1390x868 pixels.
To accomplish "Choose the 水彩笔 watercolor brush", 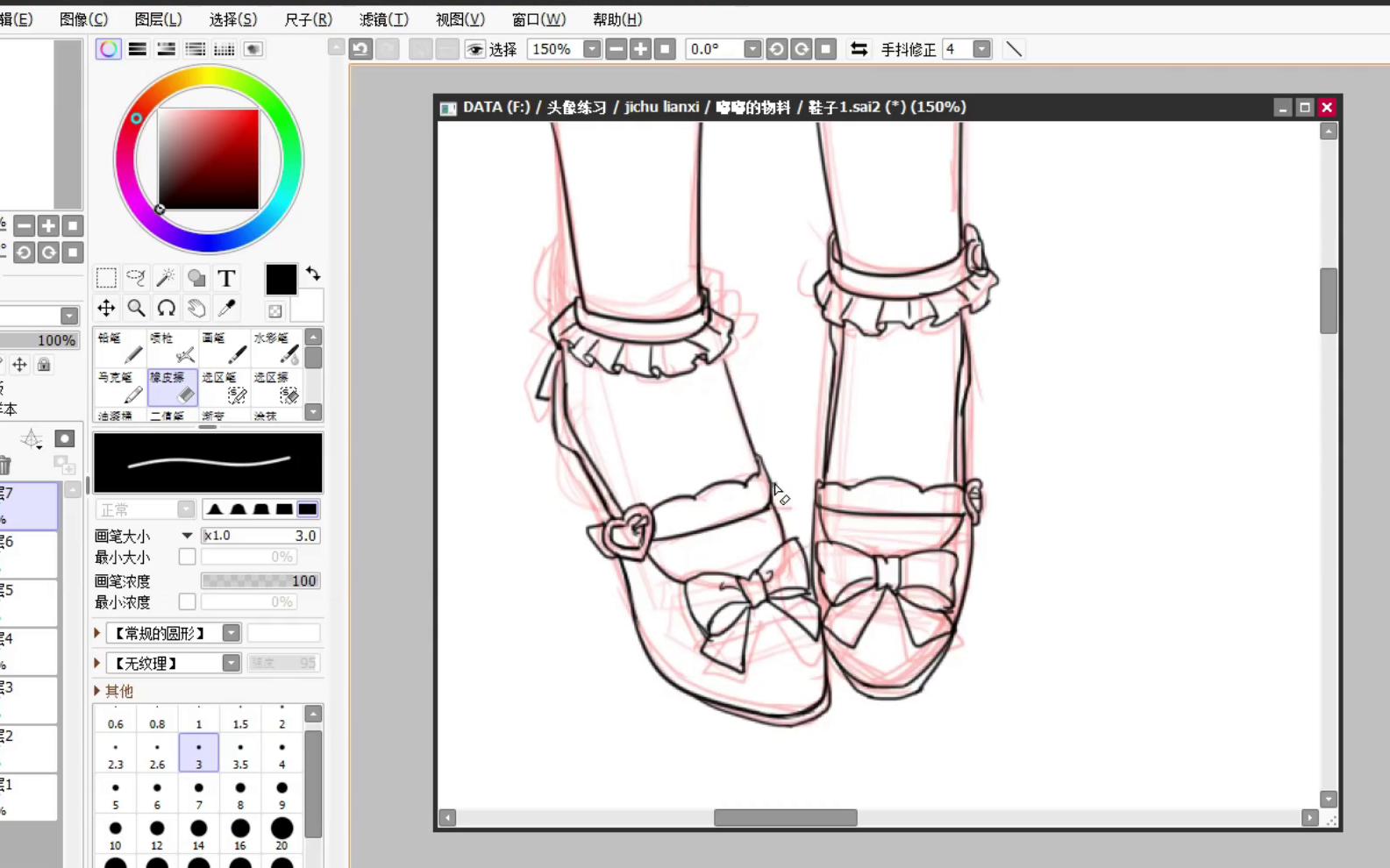I will (x=276, y=347).
